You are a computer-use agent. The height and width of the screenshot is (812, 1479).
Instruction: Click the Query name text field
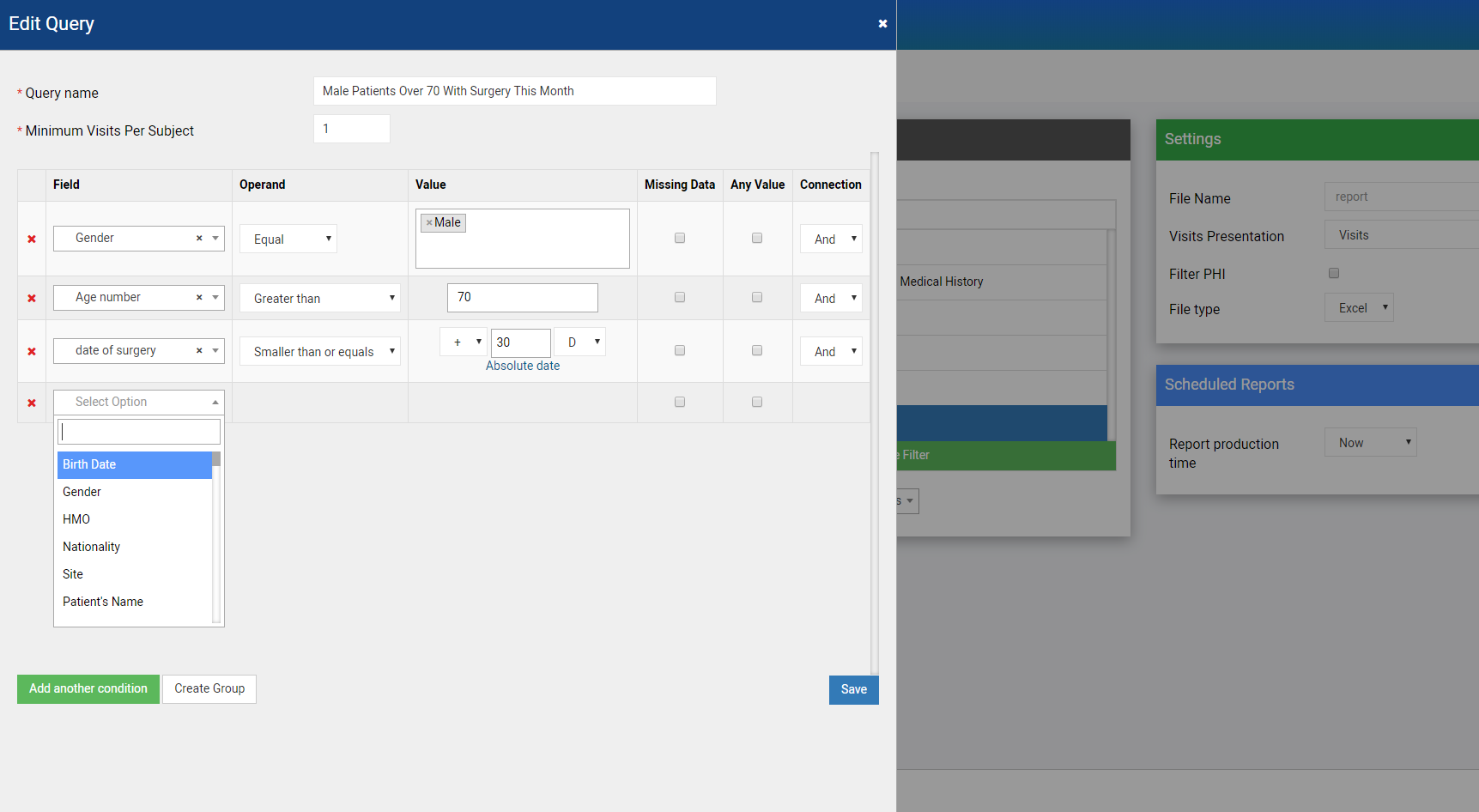click(514, 92)
